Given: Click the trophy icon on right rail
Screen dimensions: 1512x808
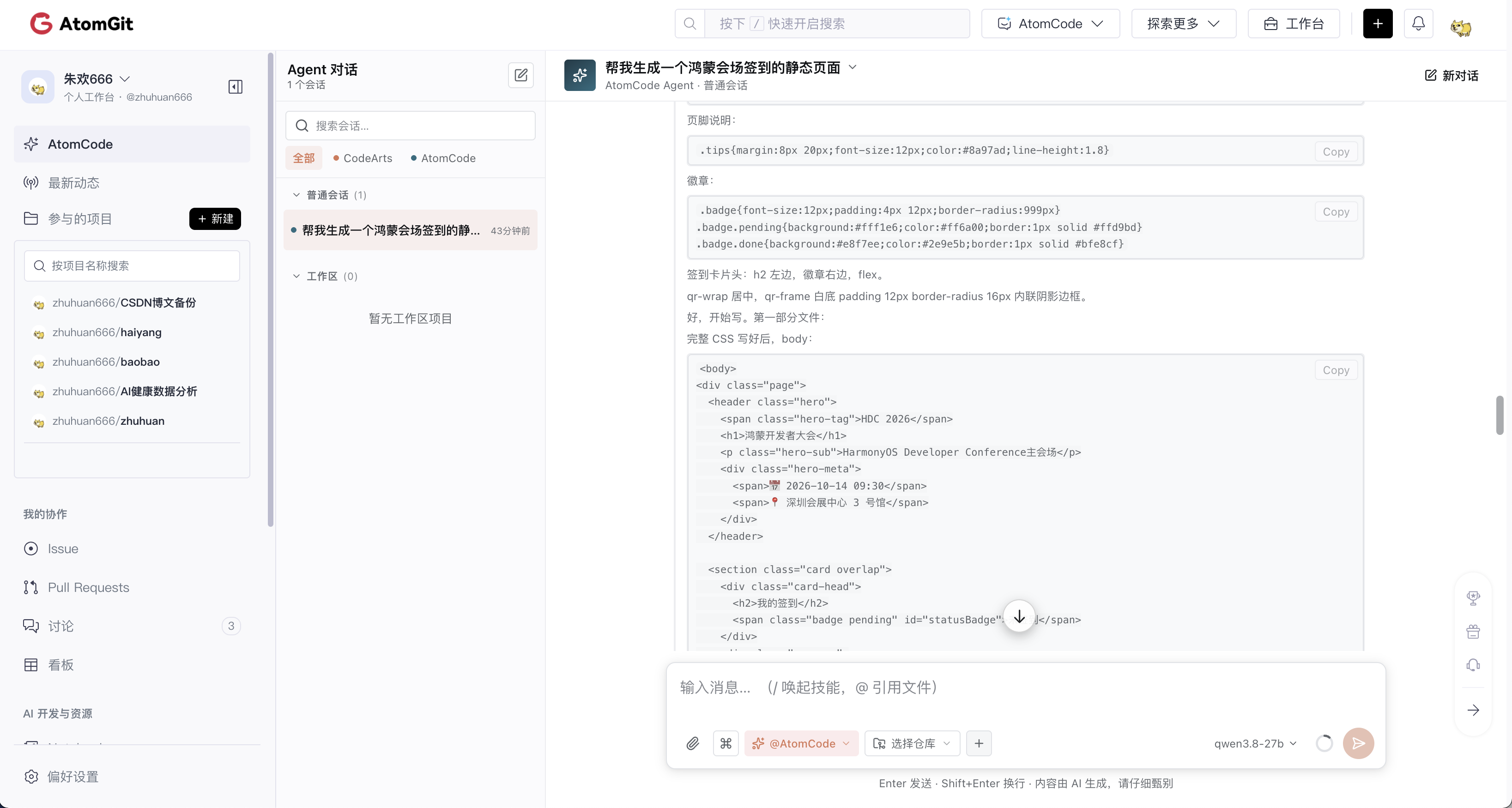Looking at the screenshot, I should click(1473, 598).
